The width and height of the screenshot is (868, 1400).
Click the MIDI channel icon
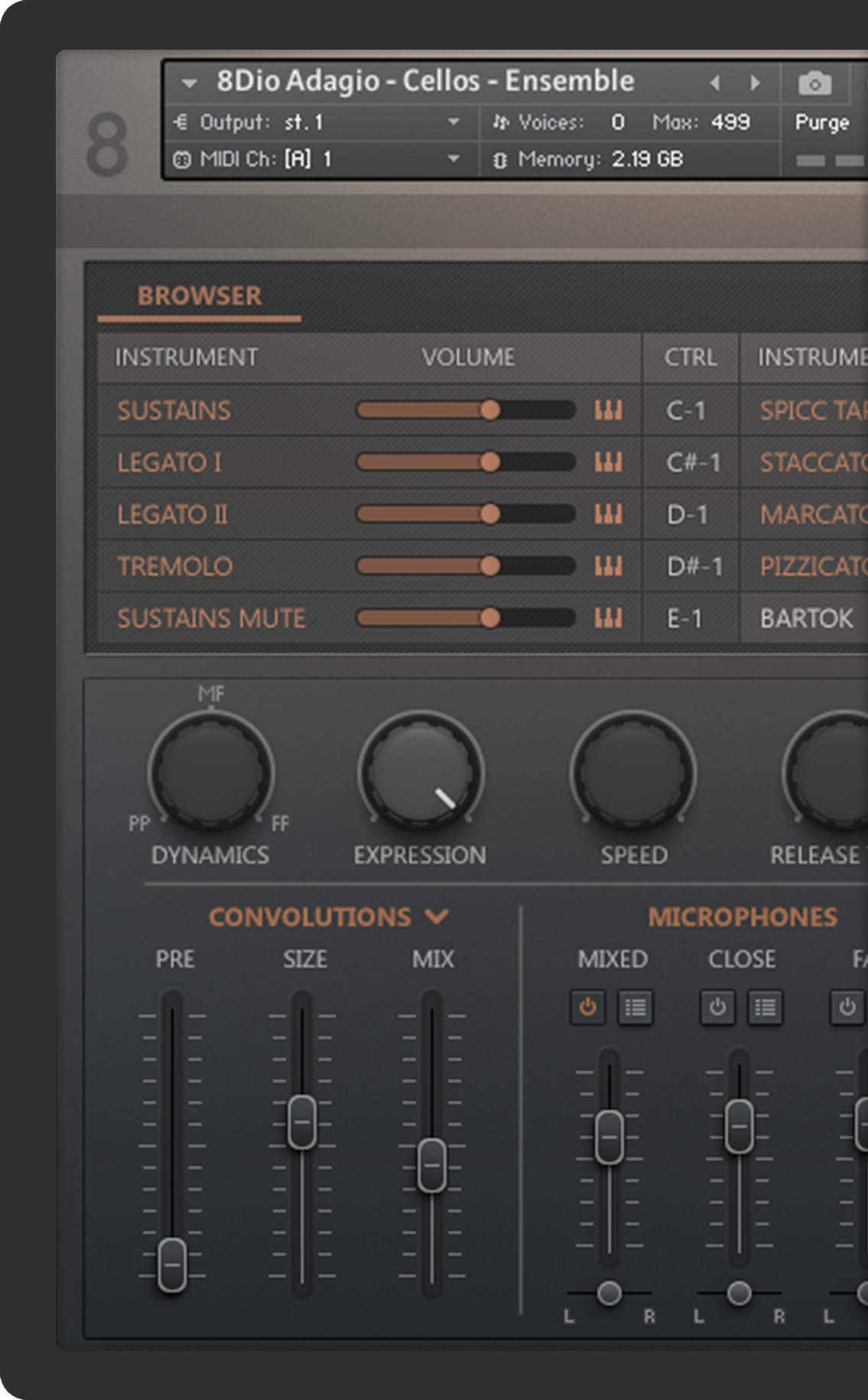181,159
